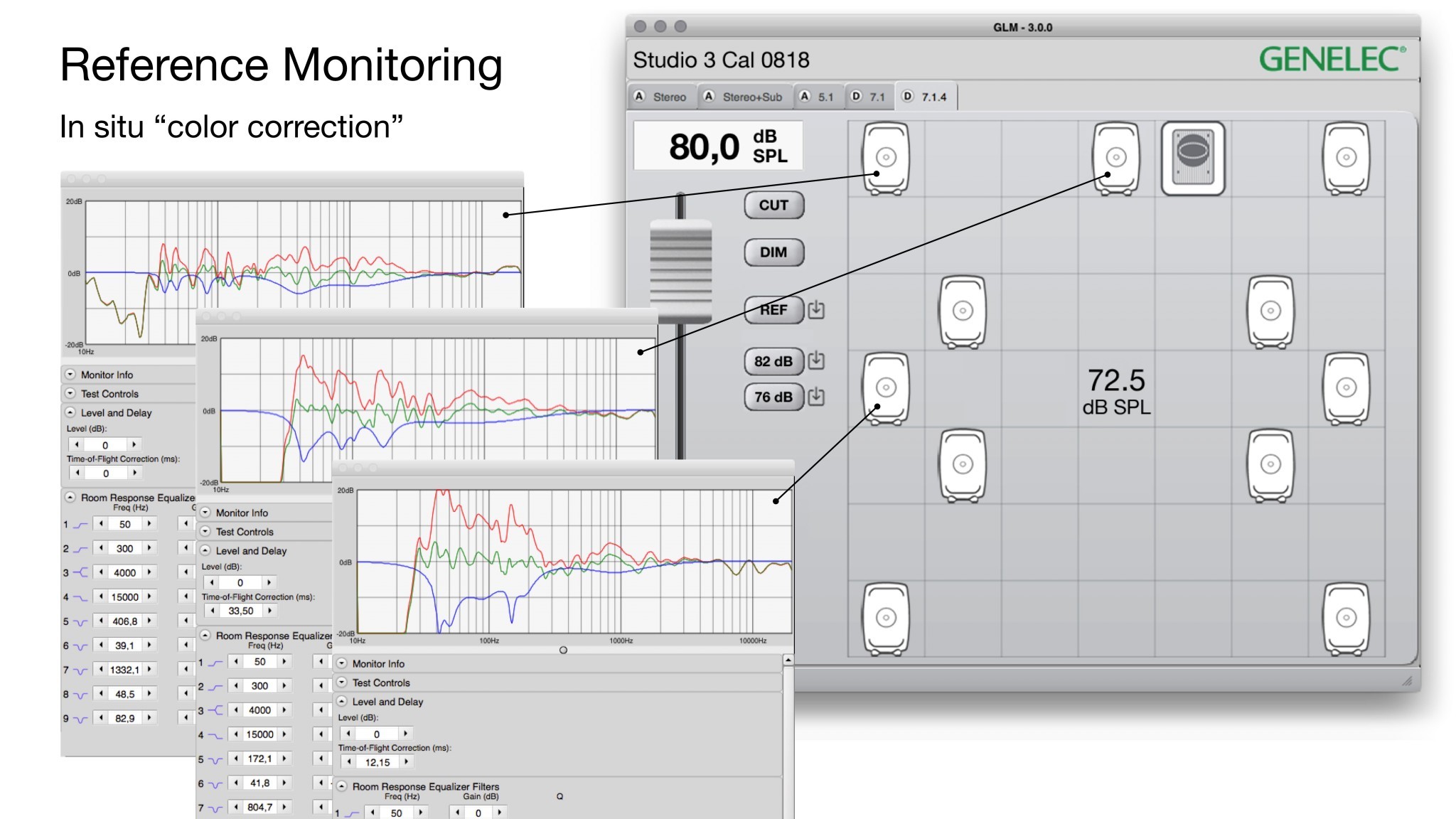
Task: Toggle the DIM button
Action: pyautogui.click(x=773, y=252)
